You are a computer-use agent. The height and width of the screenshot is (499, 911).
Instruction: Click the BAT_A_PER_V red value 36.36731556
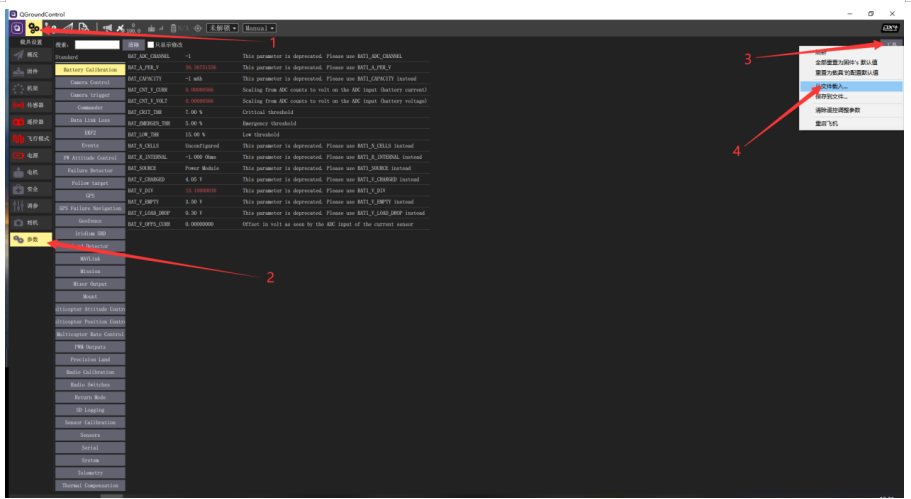click(x=200, y=67)
